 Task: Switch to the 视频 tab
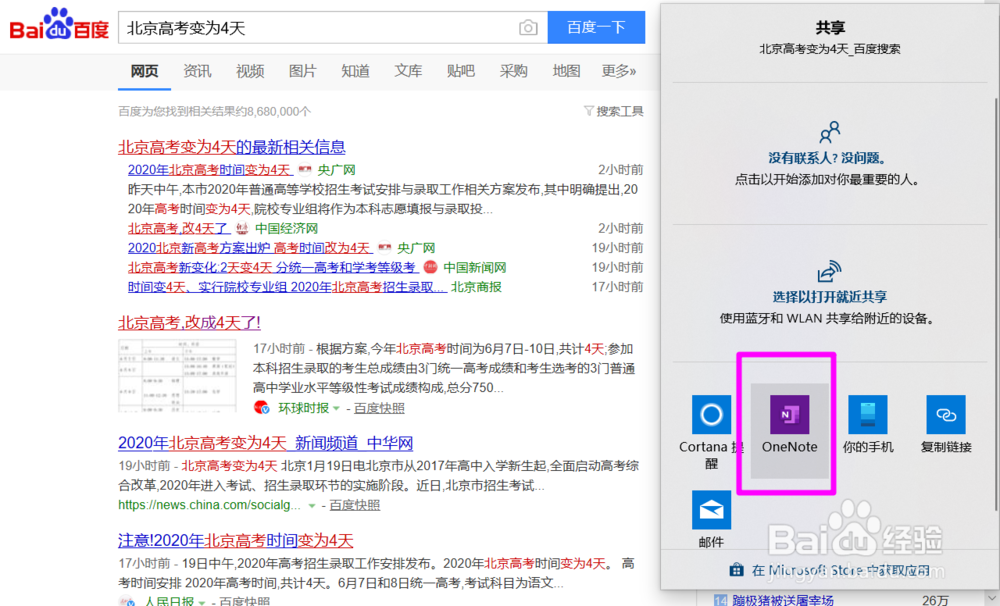249,71
